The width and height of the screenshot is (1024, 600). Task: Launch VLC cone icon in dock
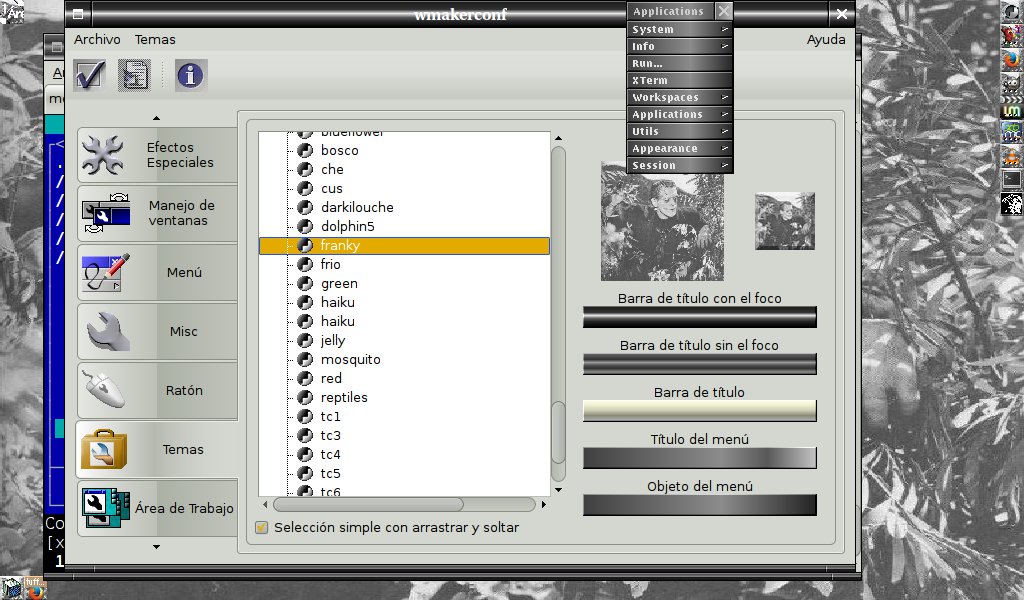tap(1012, 157)
